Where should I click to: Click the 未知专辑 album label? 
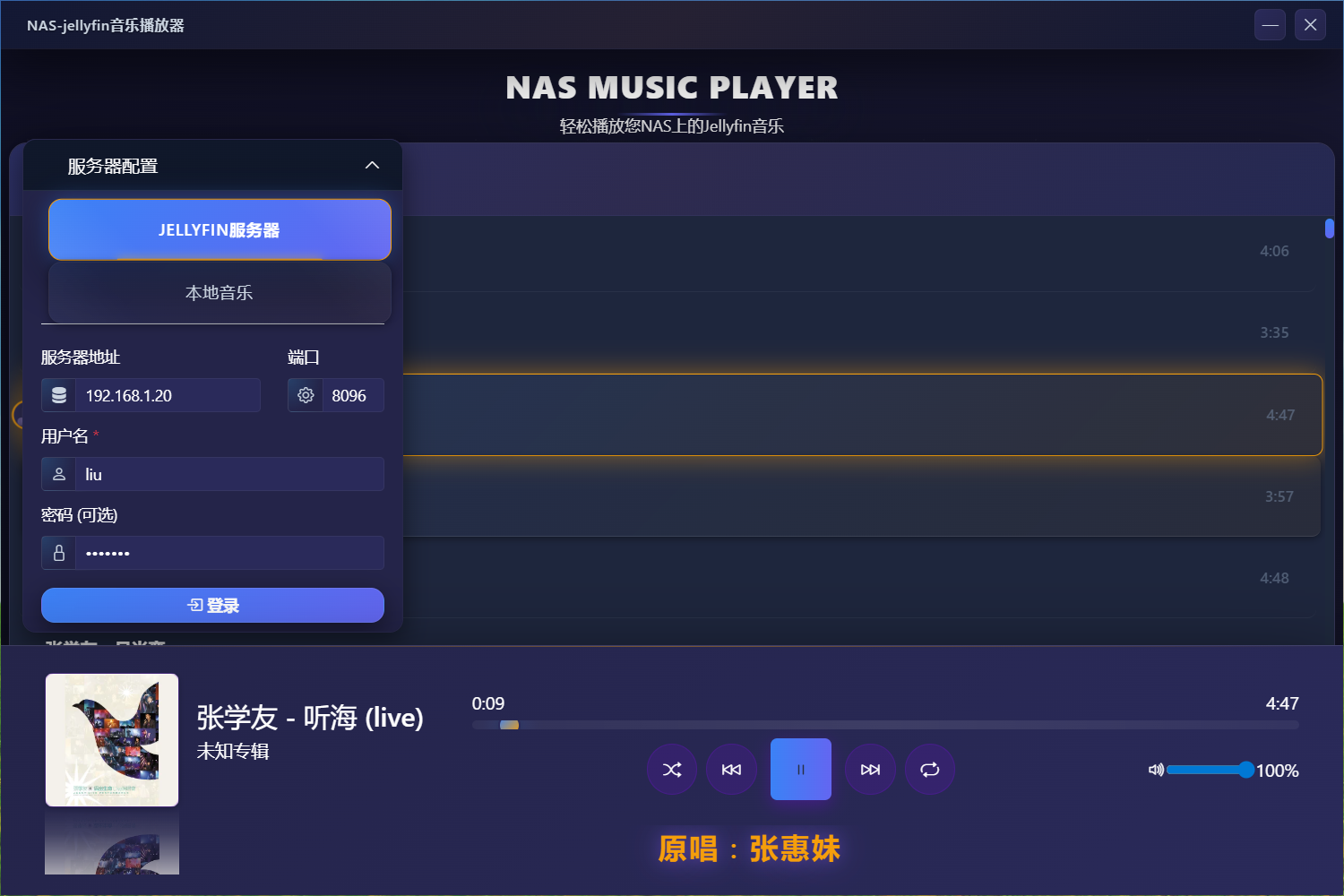(x=233, y=751)
